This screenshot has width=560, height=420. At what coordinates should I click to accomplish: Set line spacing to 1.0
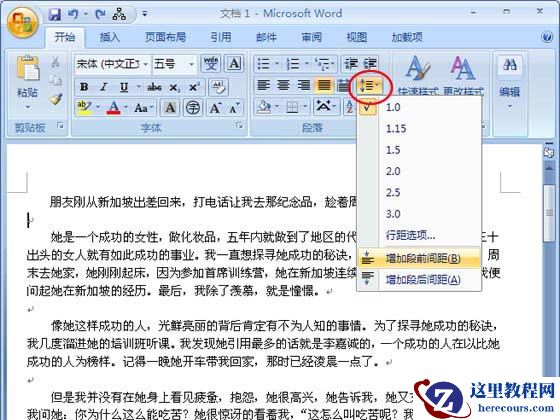click(420, 107)
